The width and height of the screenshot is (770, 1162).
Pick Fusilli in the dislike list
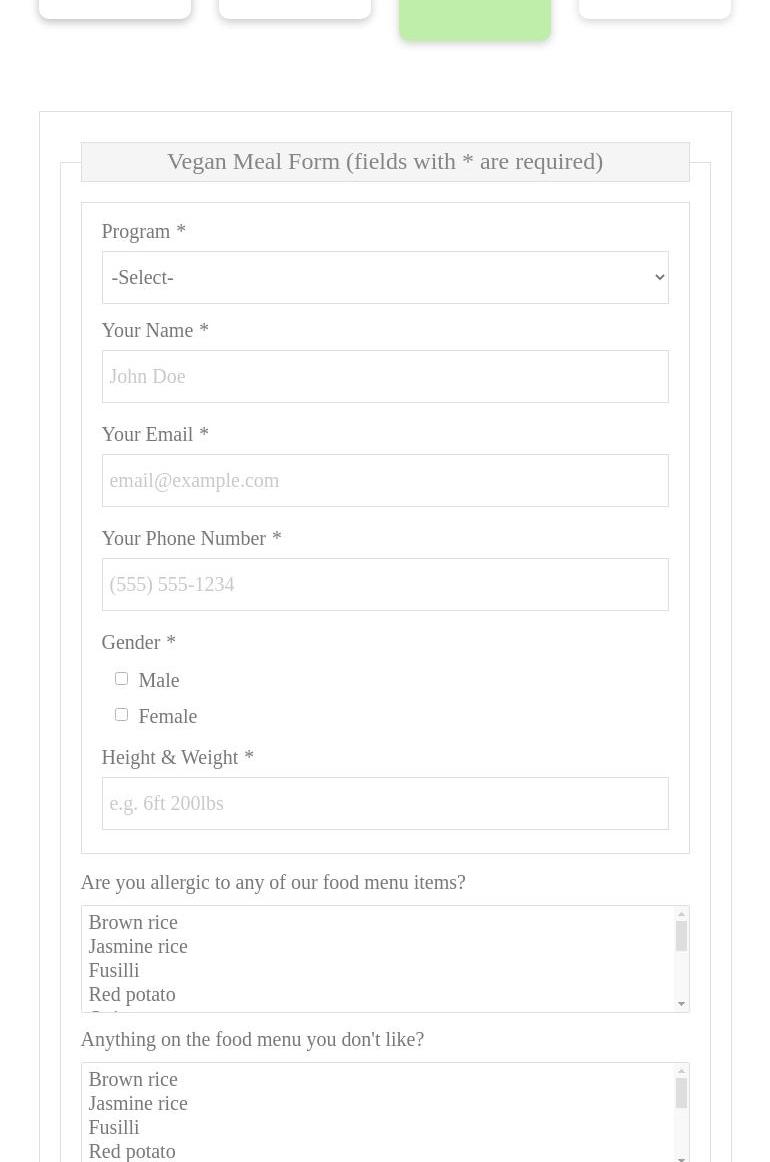coord(114,1127)
